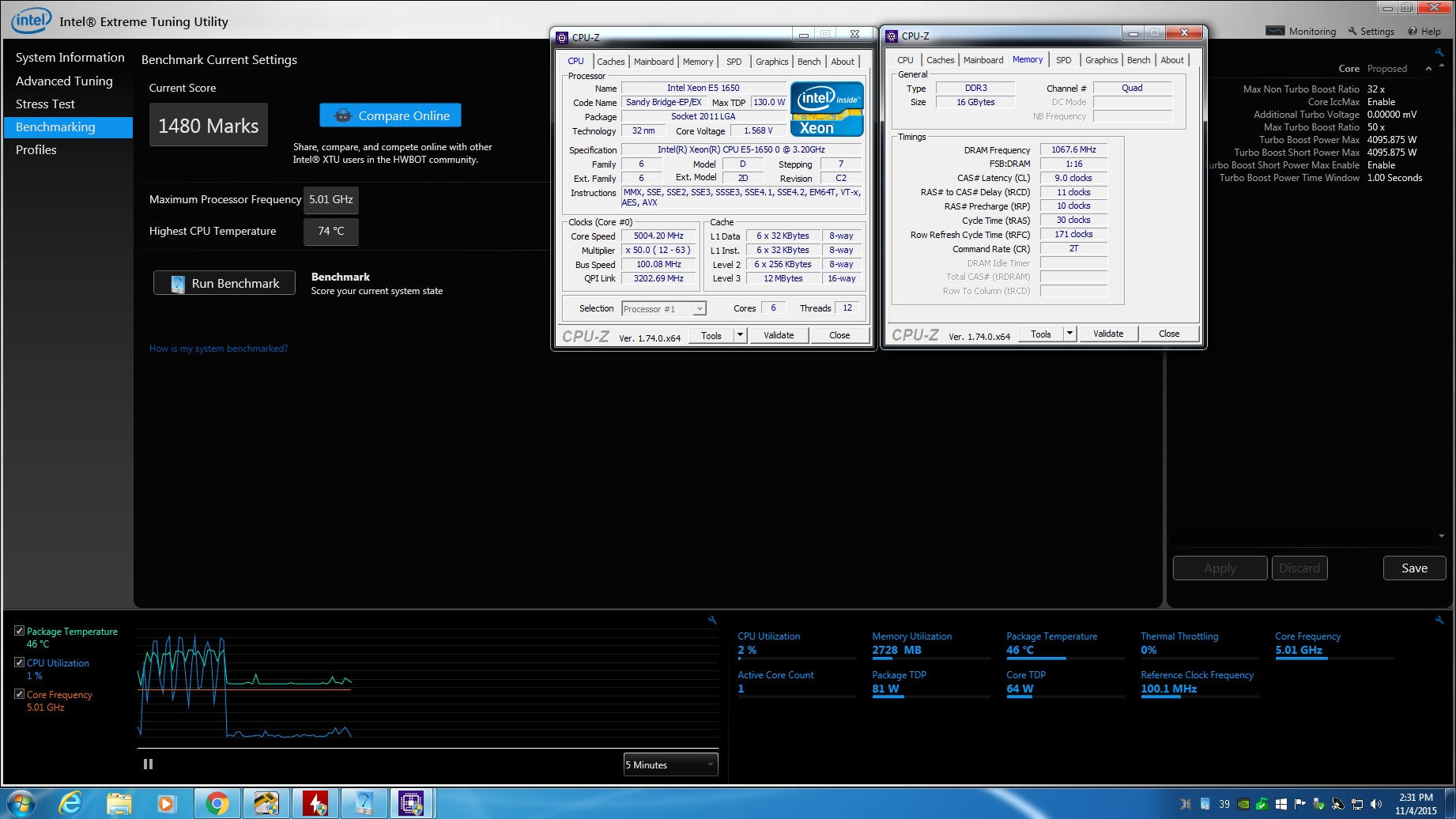Toggle CPU Utilization graph checkbox
The height and width of the screenshot is (819, 1456).
coord(19,662)
